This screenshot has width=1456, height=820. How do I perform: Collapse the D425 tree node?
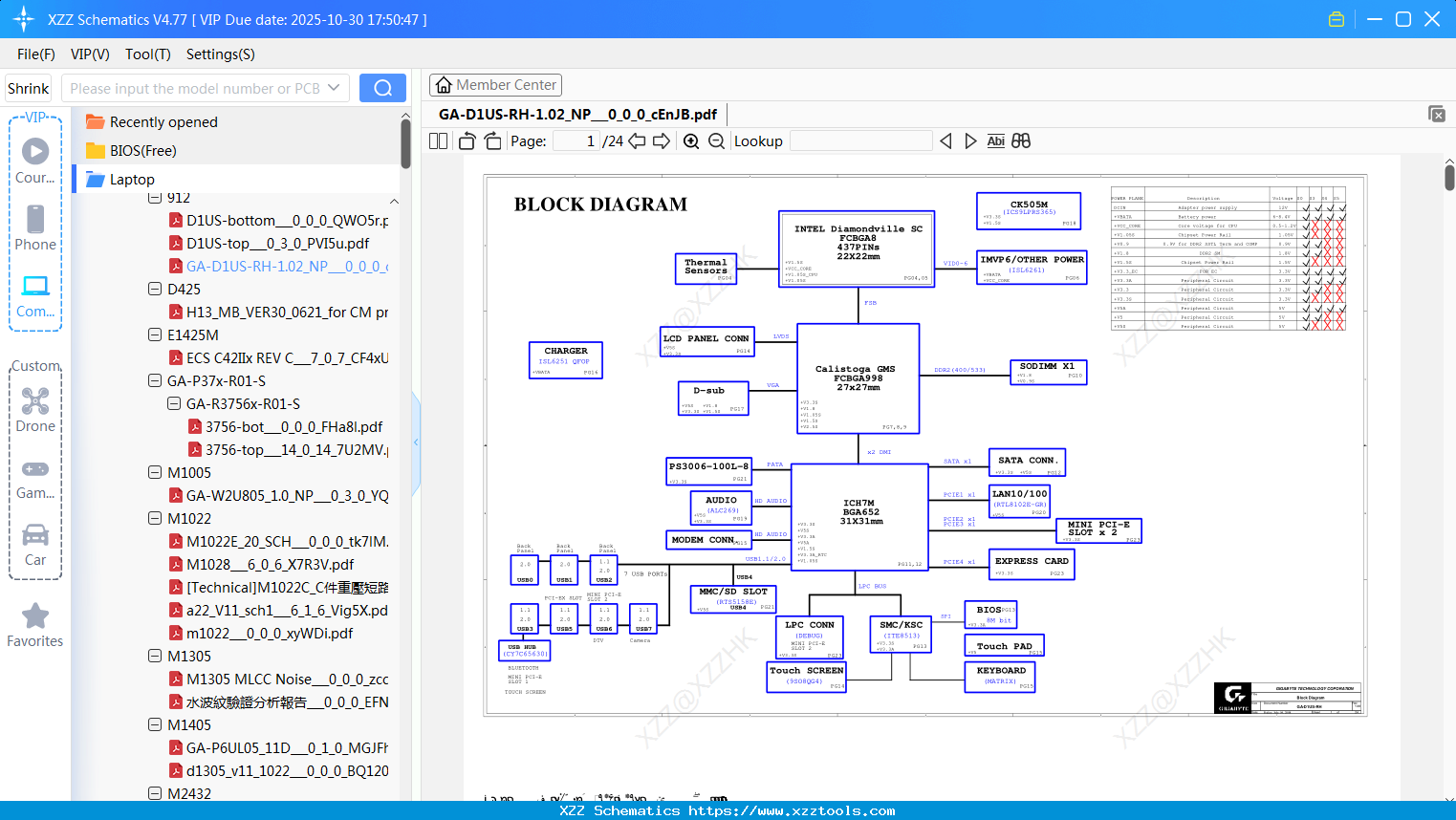click(155, 289)
